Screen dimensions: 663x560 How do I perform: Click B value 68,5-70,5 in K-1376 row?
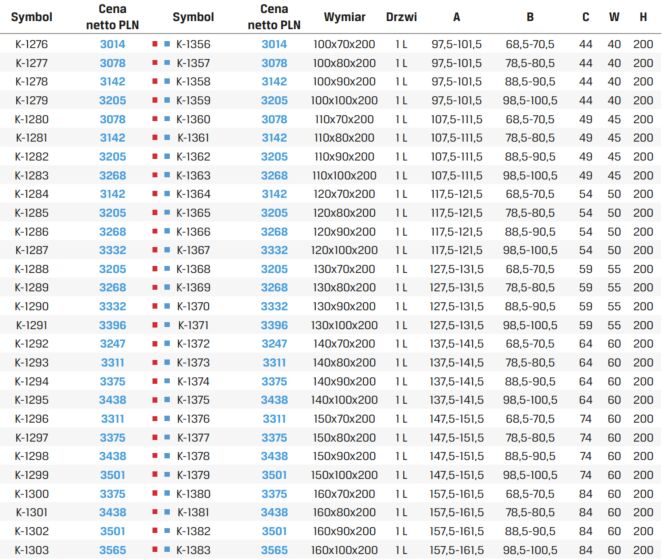point(530,418)
